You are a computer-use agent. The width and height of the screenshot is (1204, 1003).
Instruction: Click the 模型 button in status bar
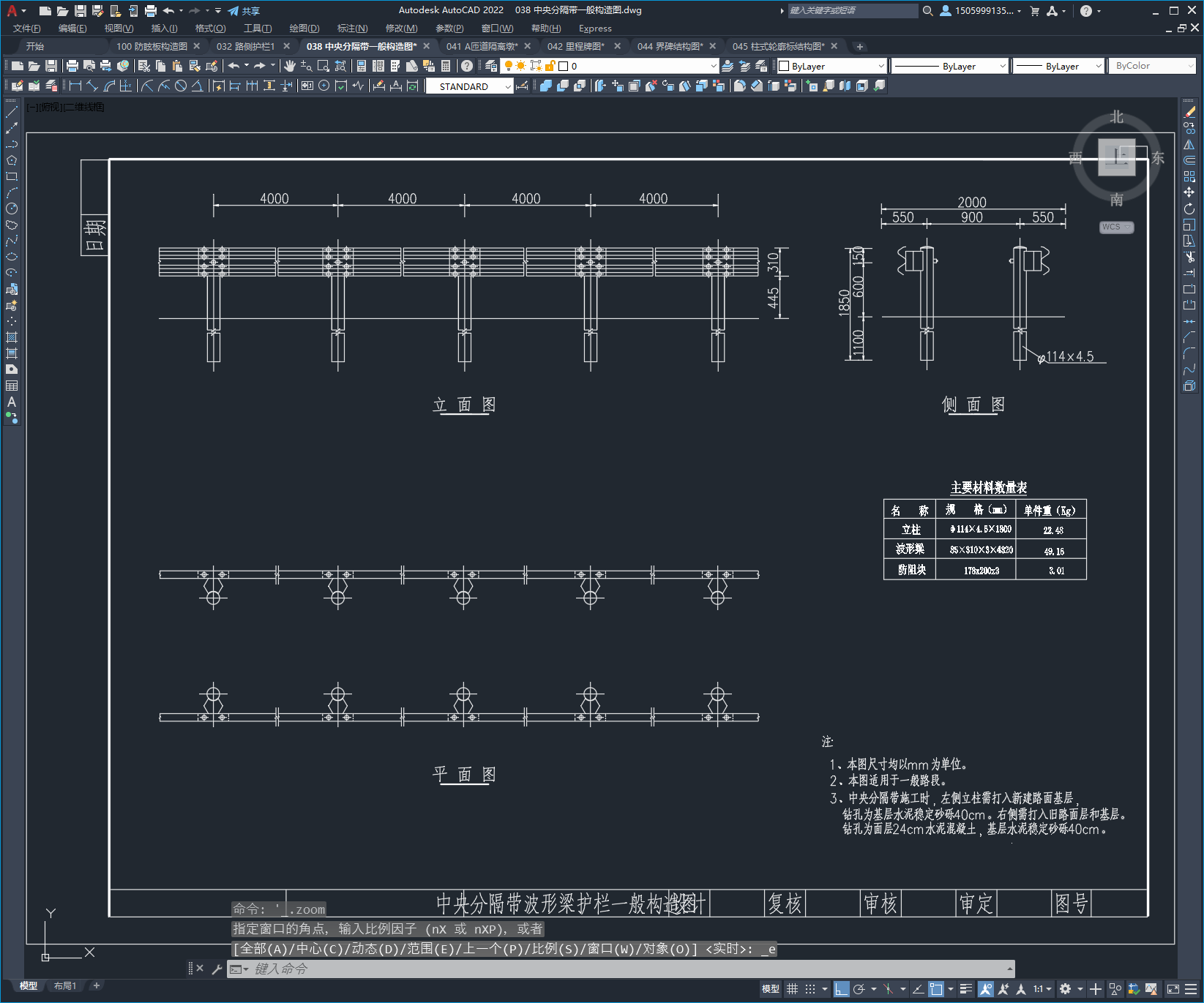tap(770, 989)
